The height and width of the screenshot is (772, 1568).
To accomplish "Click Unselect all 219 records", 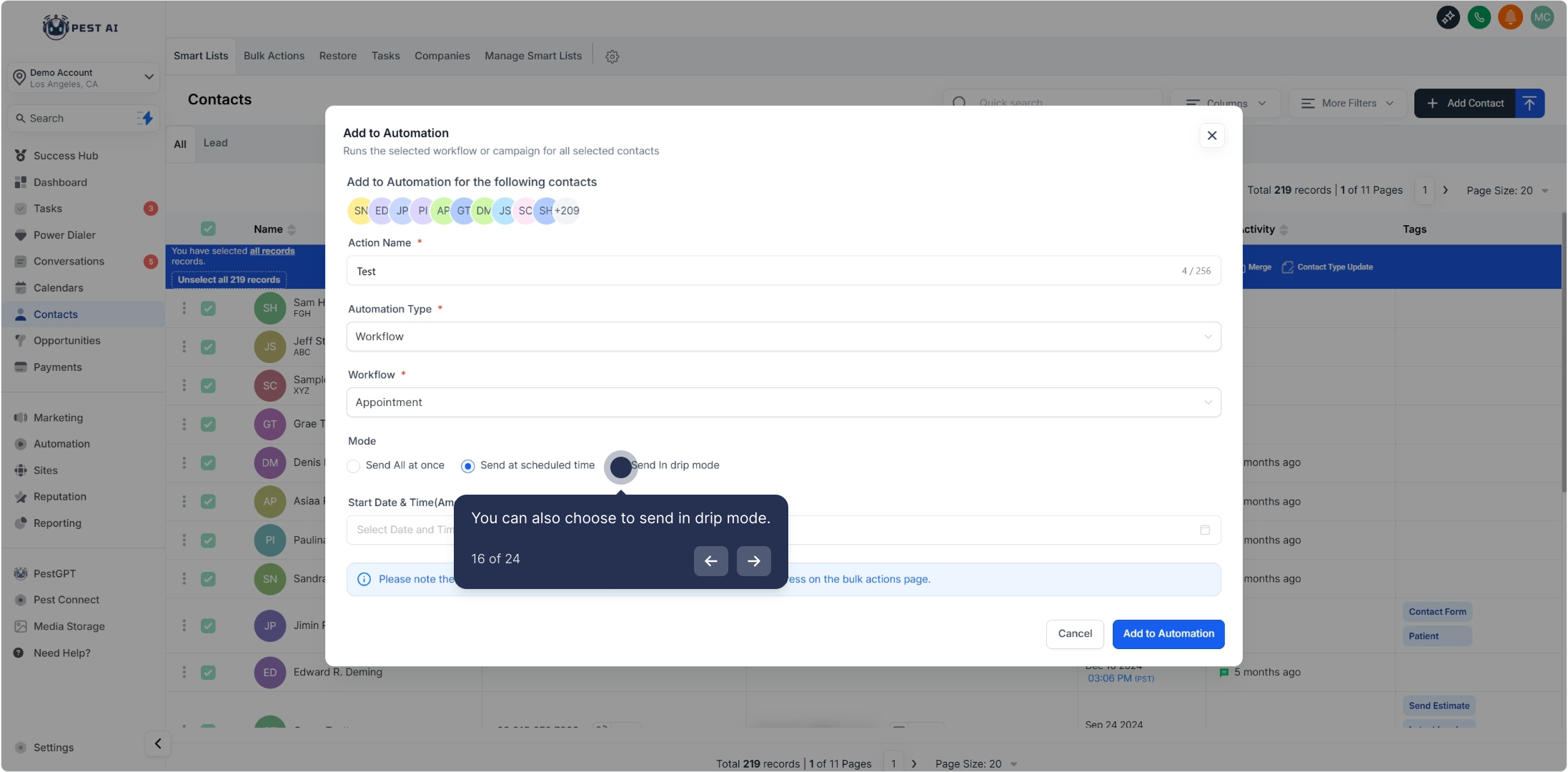I will pyautogui.click(x=229, y=279).
